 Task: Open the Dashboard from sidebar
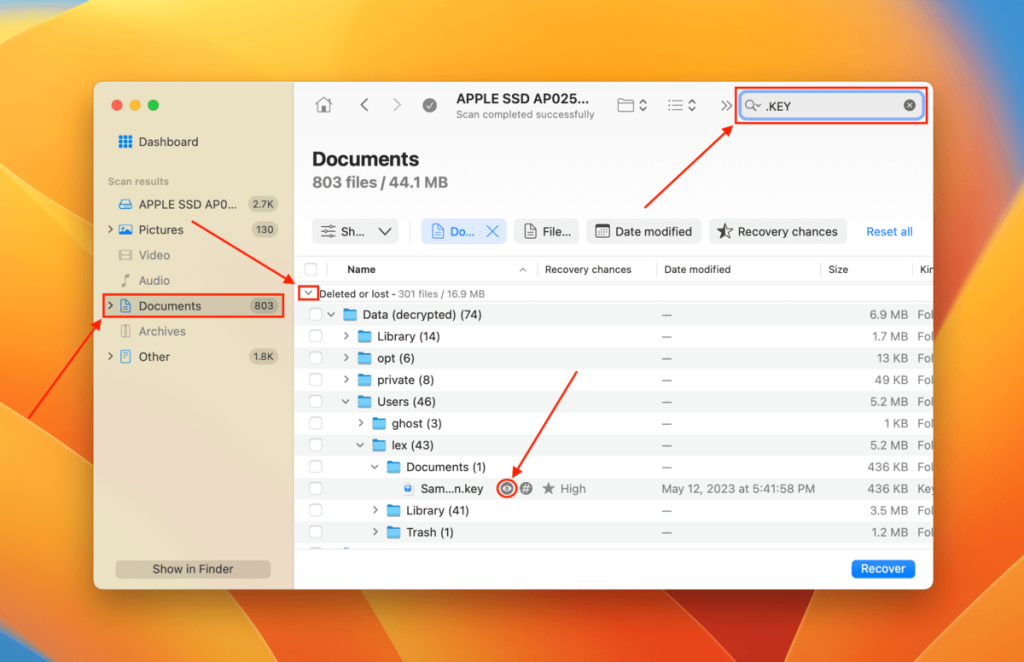158,142
